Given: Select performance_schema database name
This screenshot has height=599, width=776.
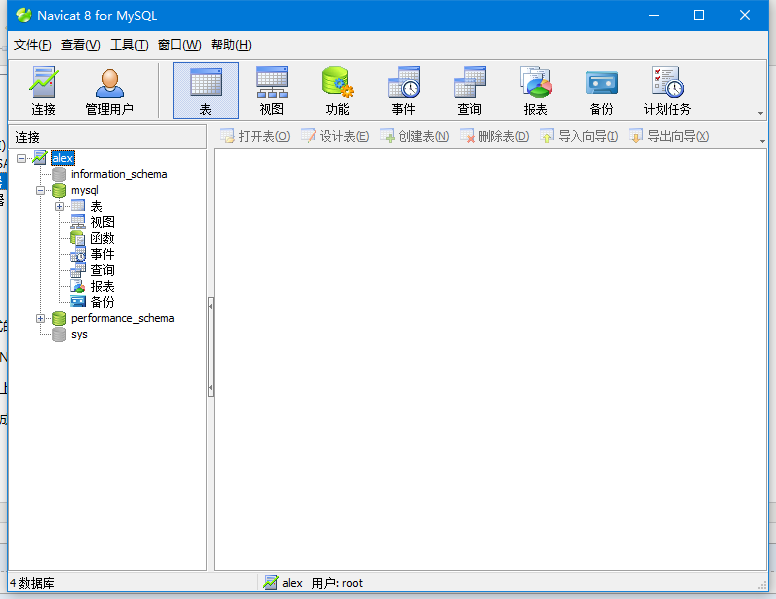Looking at the screenshot, I should pos(123,318).
